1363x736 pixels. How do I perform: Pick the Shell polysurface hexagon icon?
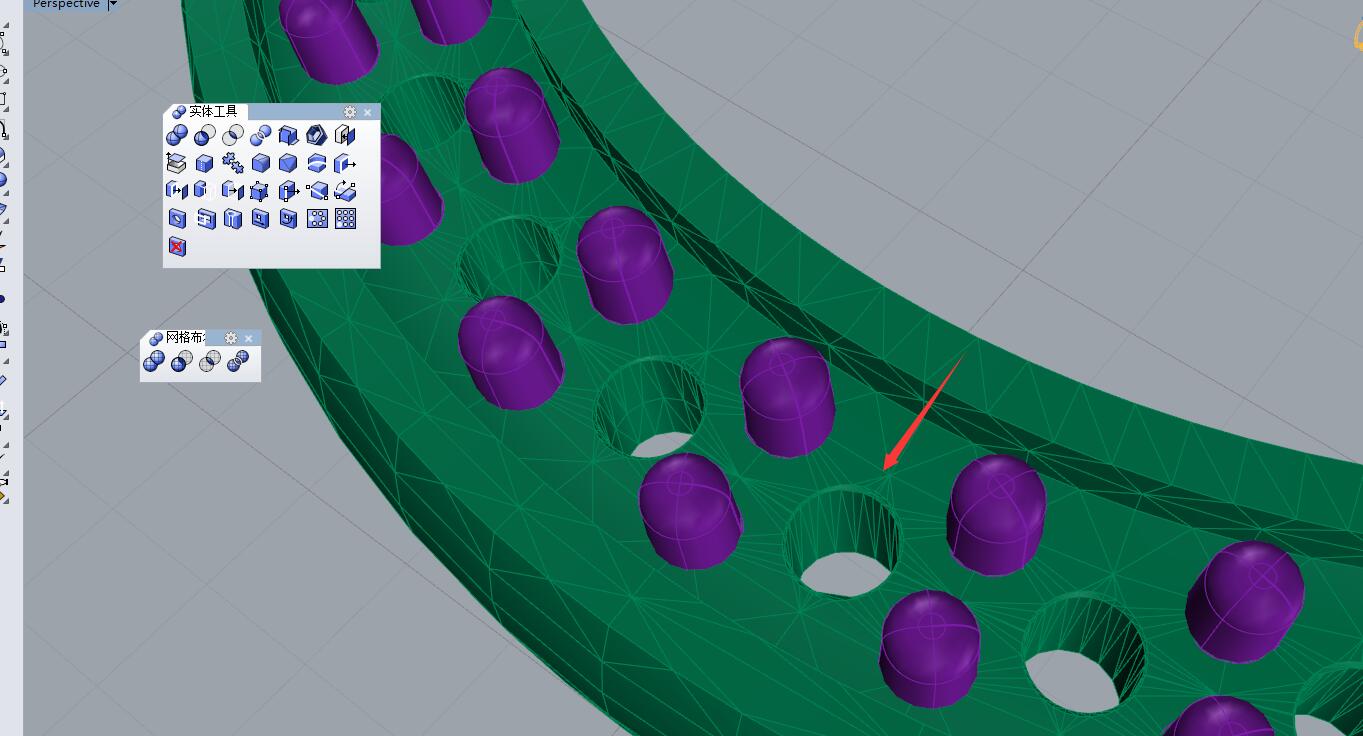point(317,135)
